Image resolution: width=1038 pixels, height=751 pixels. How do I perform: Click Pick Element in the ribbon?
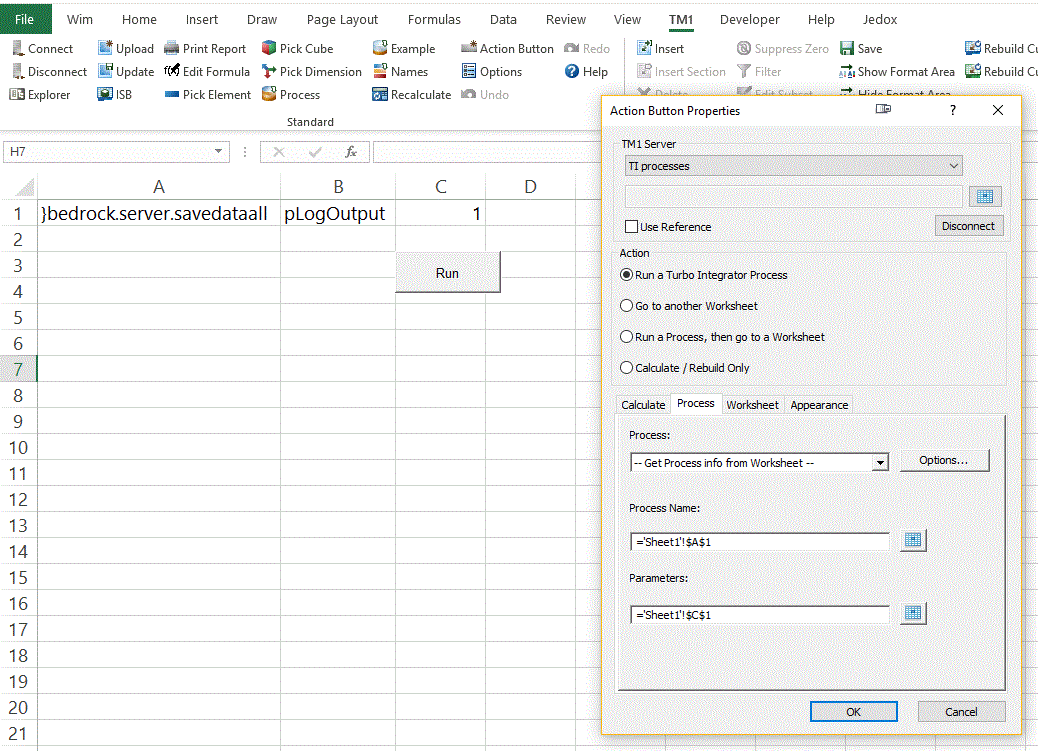tap(208, 95)
